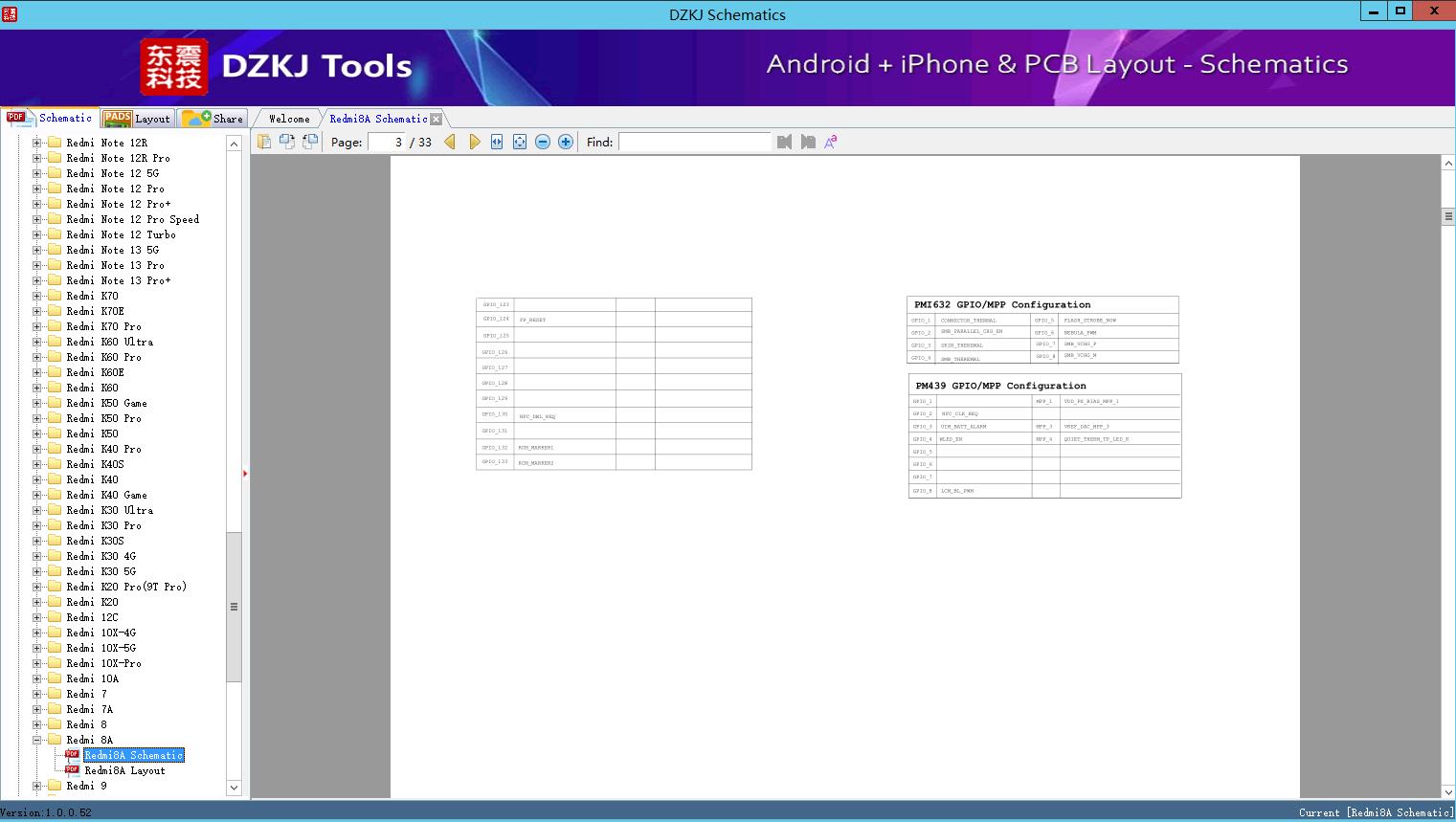Select Redmi 12C folder
1456x822 pixels.
pyautogui.click(x=92, y=617)
